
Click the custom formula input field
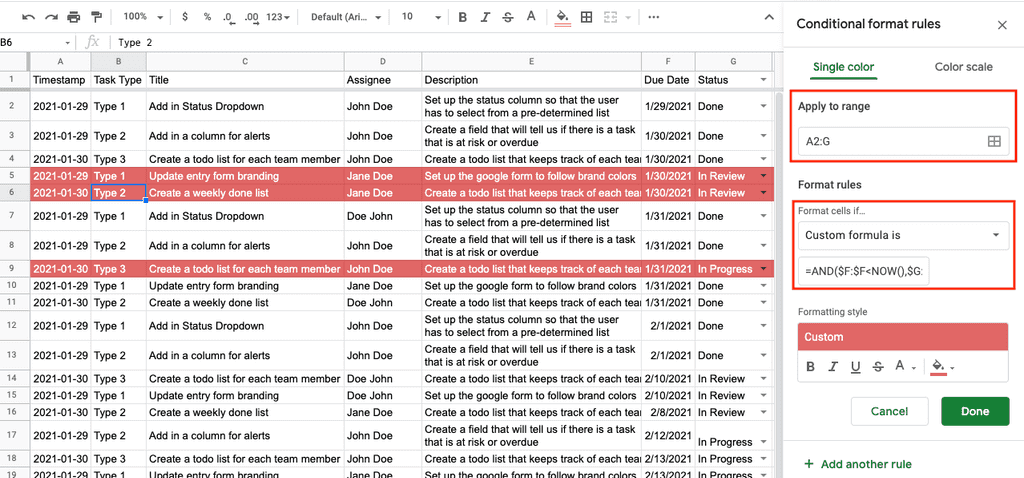coord(865,271)
